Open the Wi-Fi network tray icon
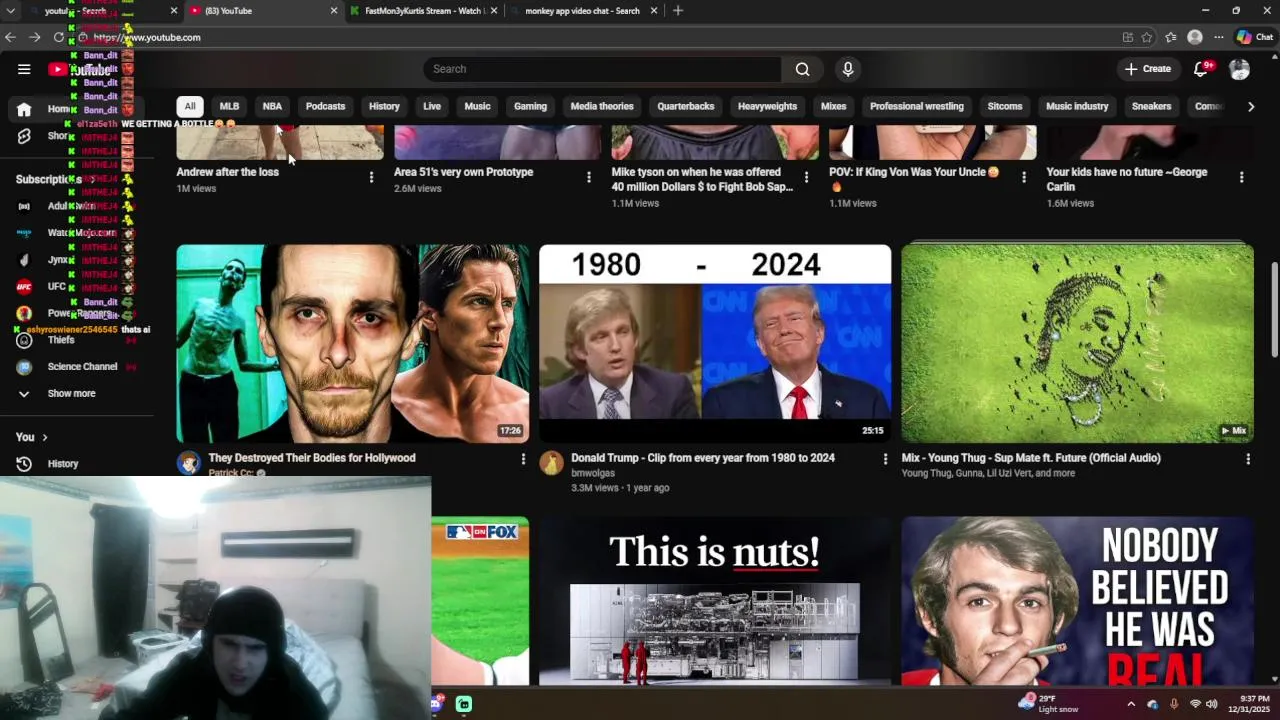 point(1194,704)
